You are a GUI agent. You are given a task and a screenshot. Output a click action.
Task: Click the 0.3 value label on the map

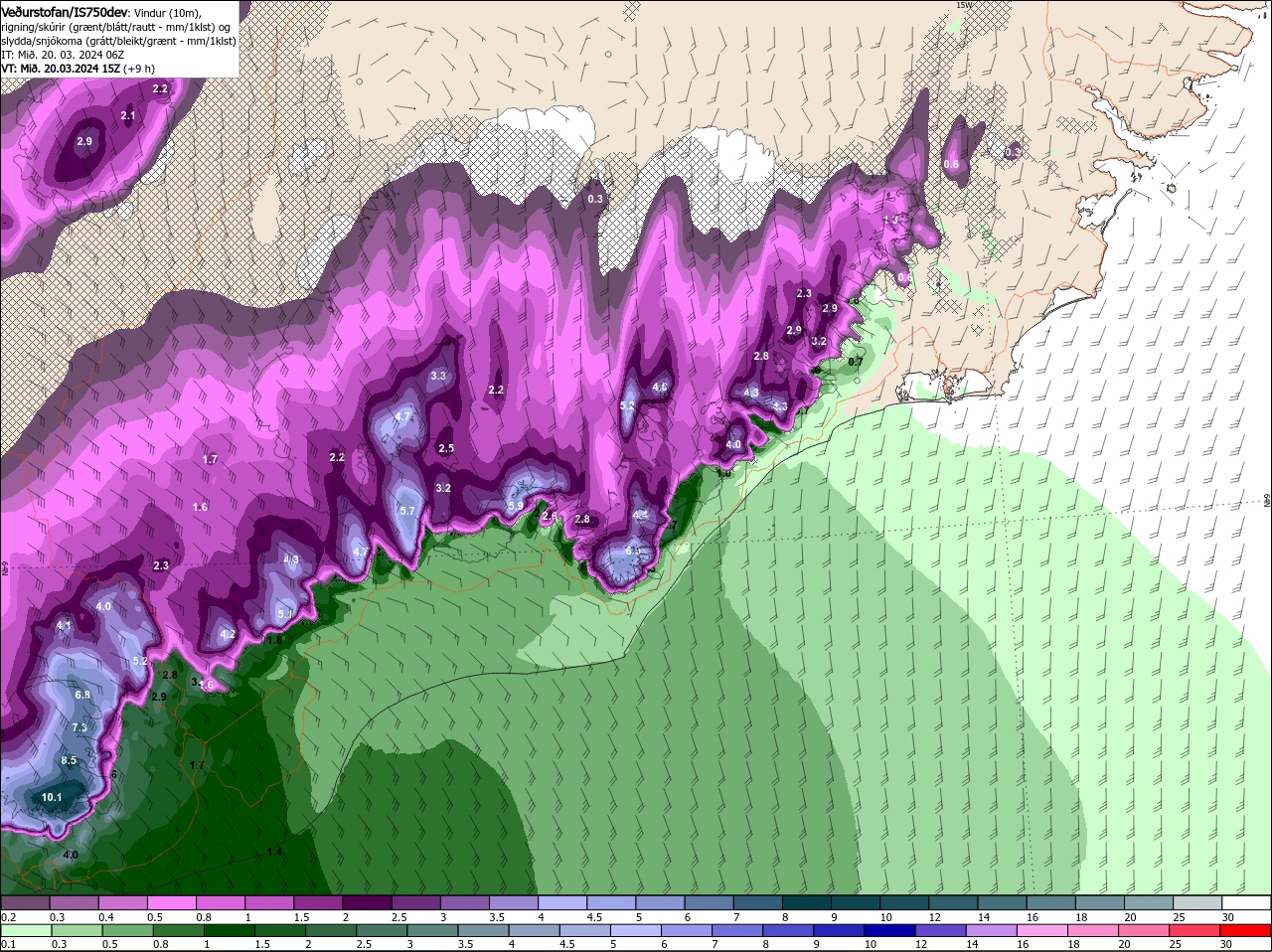595,199
